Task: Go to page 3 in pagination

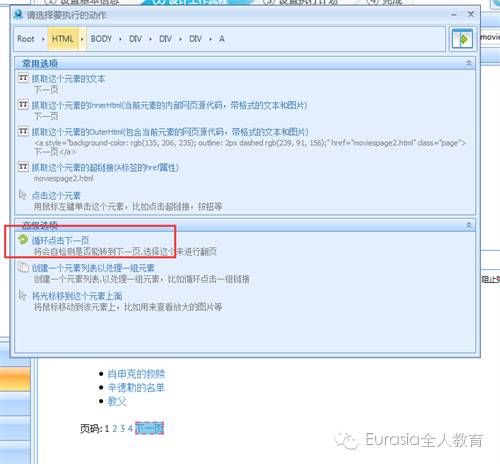Action: pos(123,428)
